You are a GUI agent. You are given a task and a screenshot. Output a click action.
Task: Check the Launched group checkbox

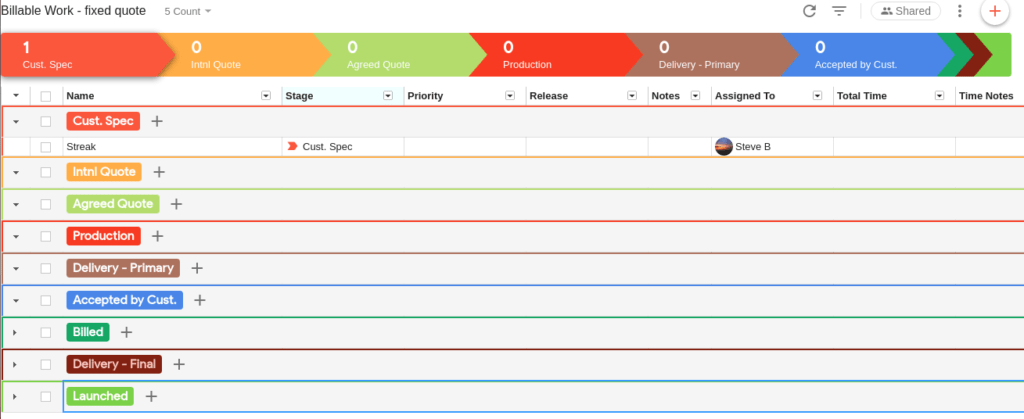pos(46,396)
